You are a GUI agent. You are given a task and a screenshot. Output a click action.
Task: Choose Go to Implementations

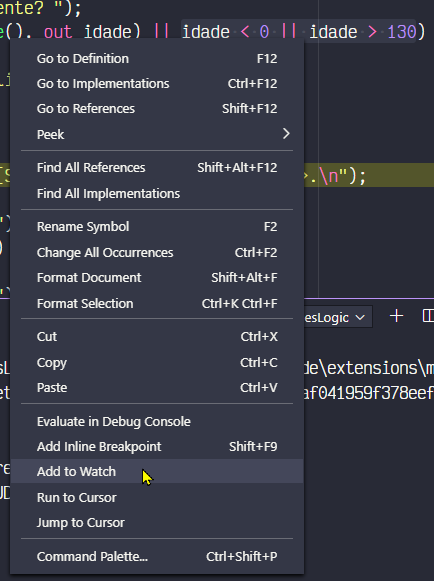157,84
